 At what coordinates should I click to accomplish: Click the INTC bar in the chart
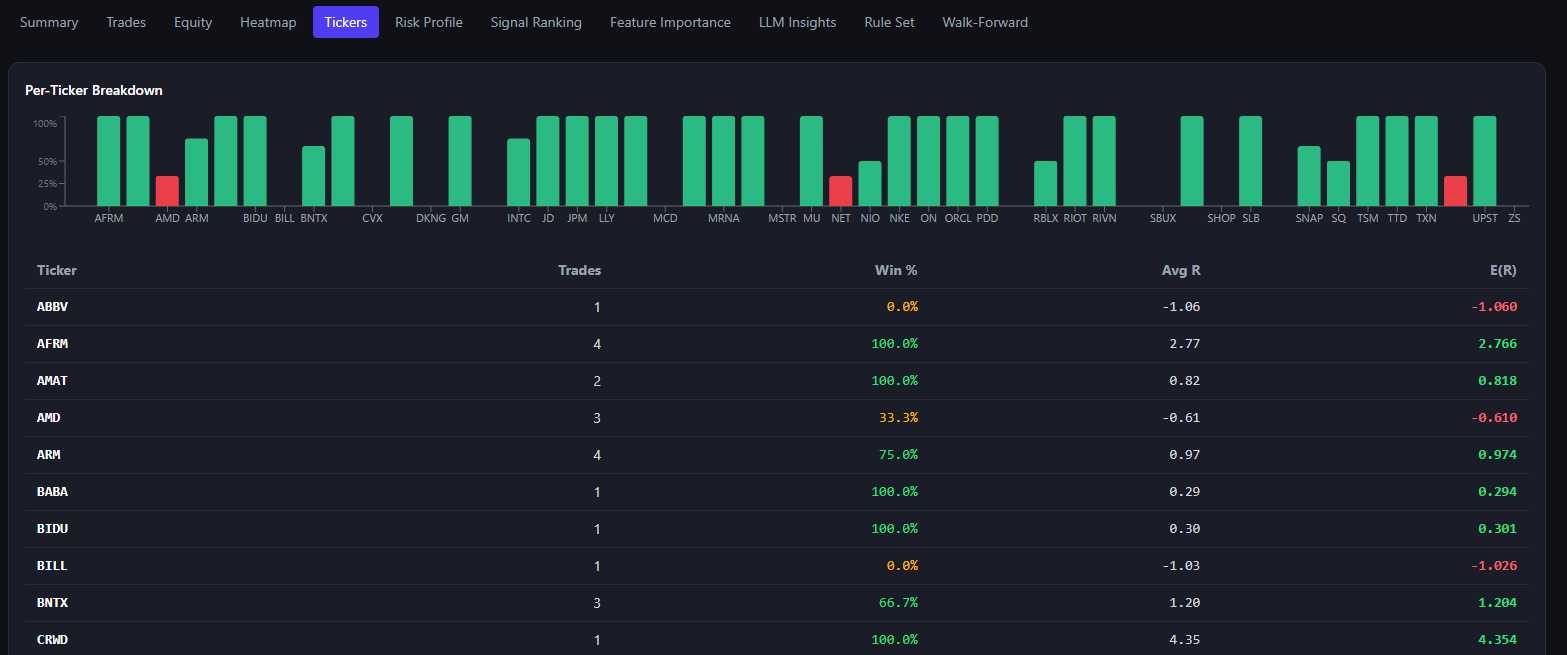click(519, 172)
